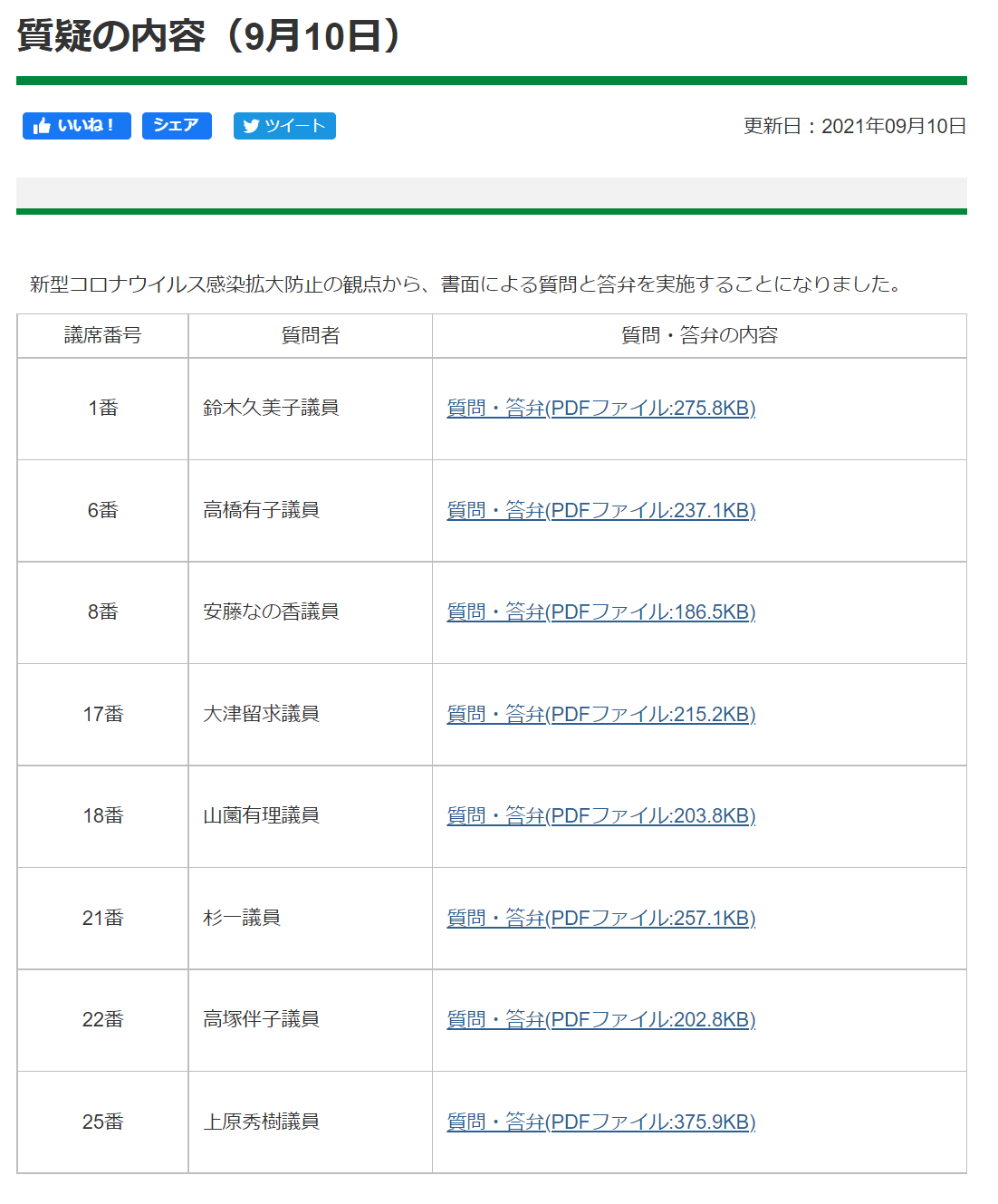Click the name 大津留求議員

point(261,715)
